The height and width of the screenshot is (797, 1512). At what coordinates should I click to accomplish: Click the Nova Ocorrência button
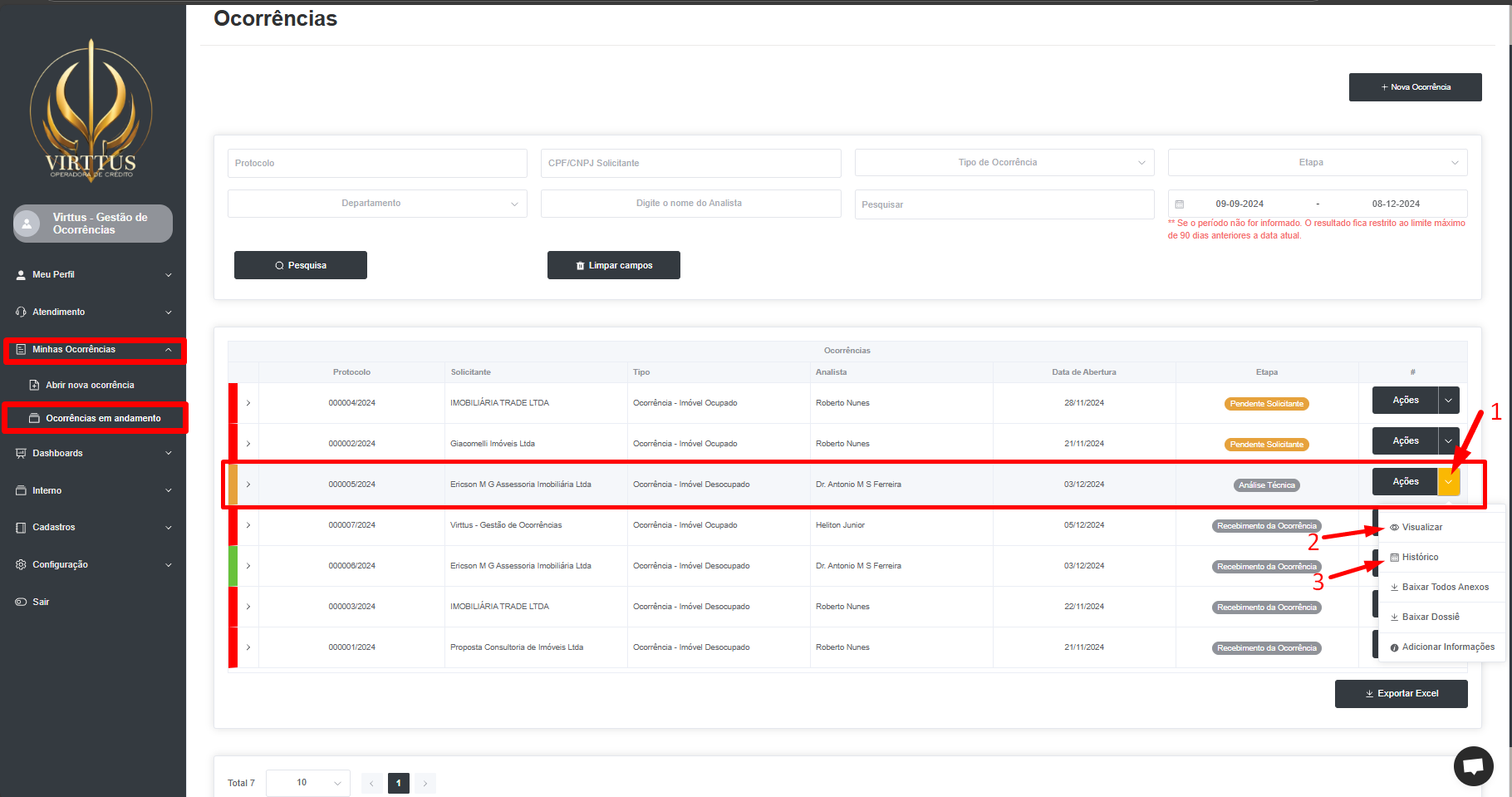pos(1415,87)
